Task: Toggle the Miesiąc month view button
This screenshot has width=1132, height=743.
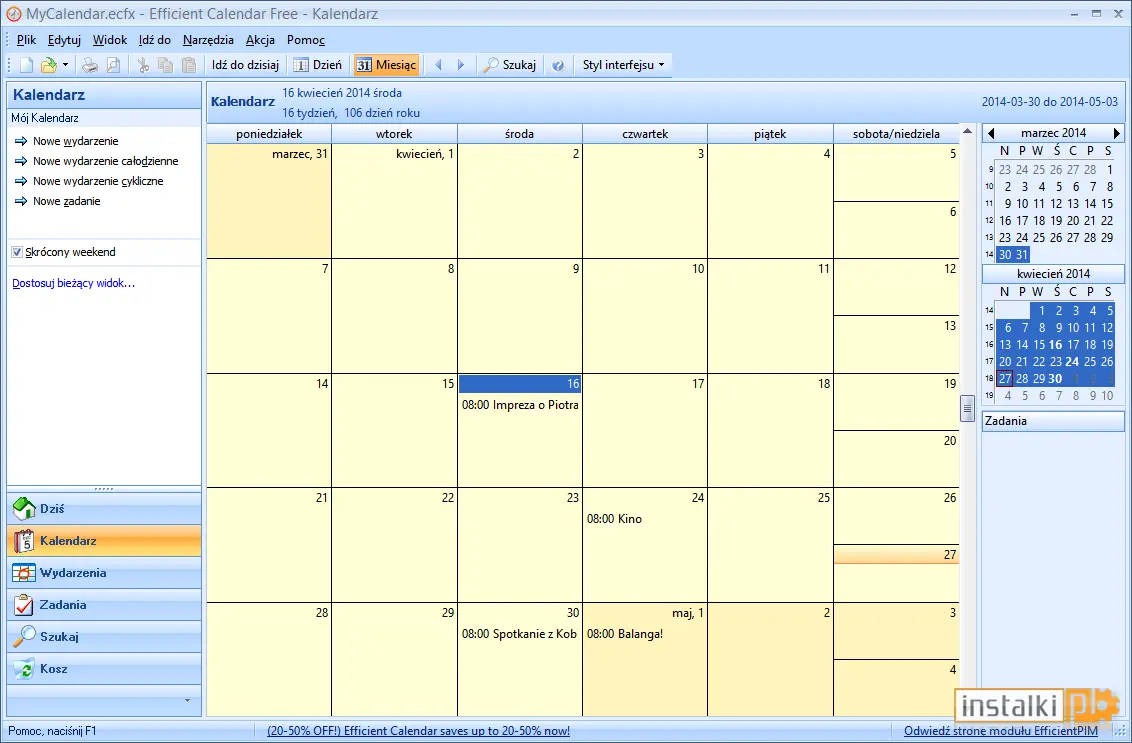Action: (386, 65)
